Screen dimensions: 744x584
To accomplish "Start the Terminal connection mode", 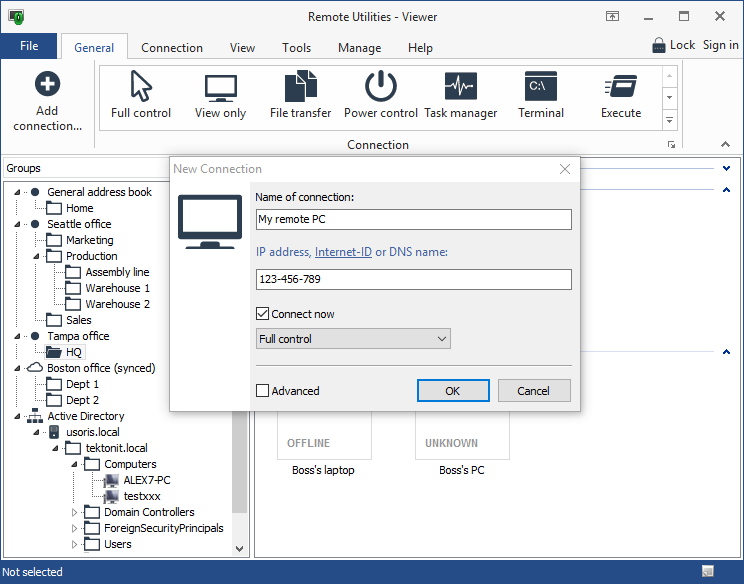I will [x=541, y=87].
